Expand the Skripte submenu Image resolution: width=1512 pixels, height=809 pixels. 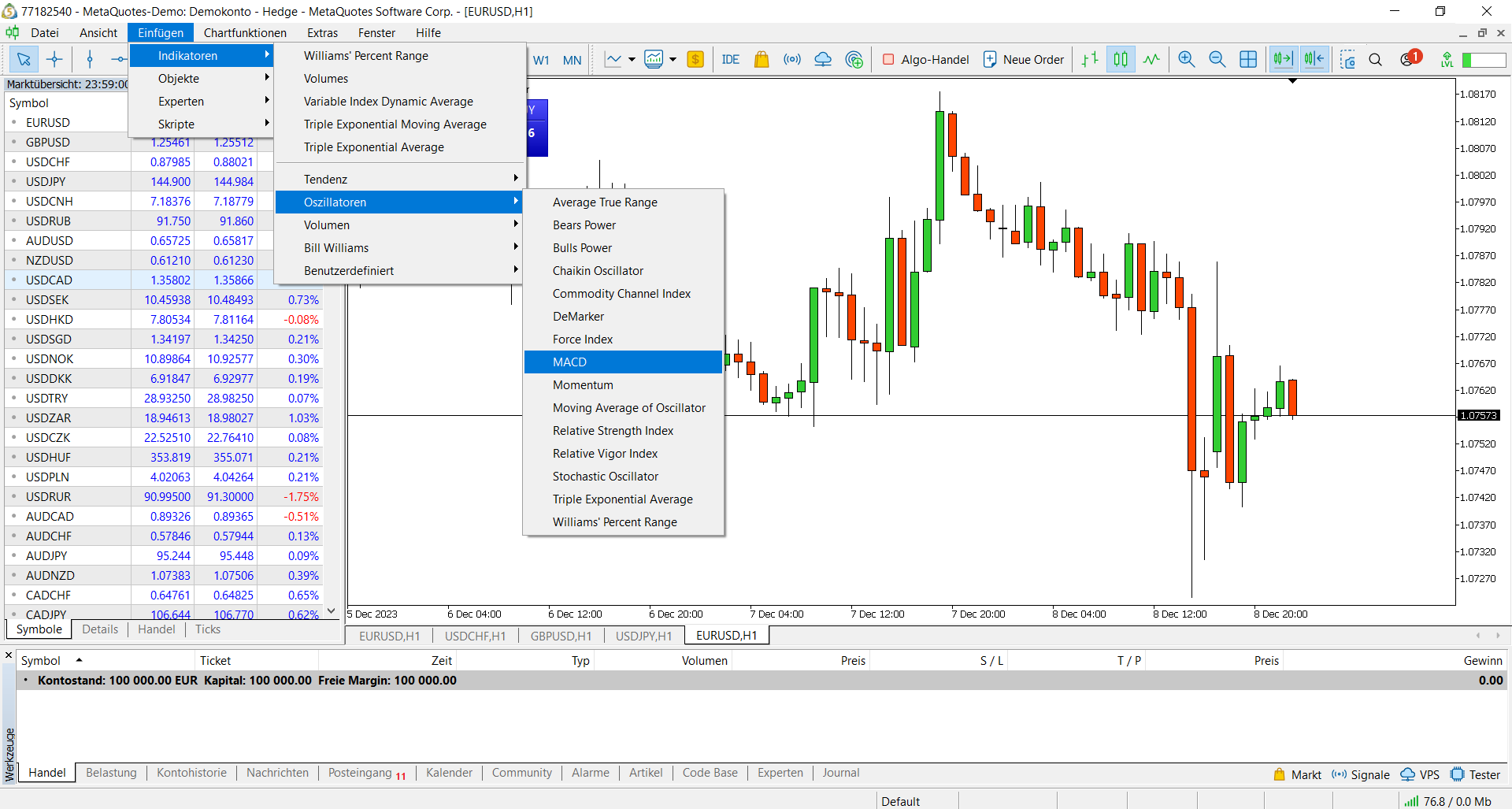click(202, 124)
